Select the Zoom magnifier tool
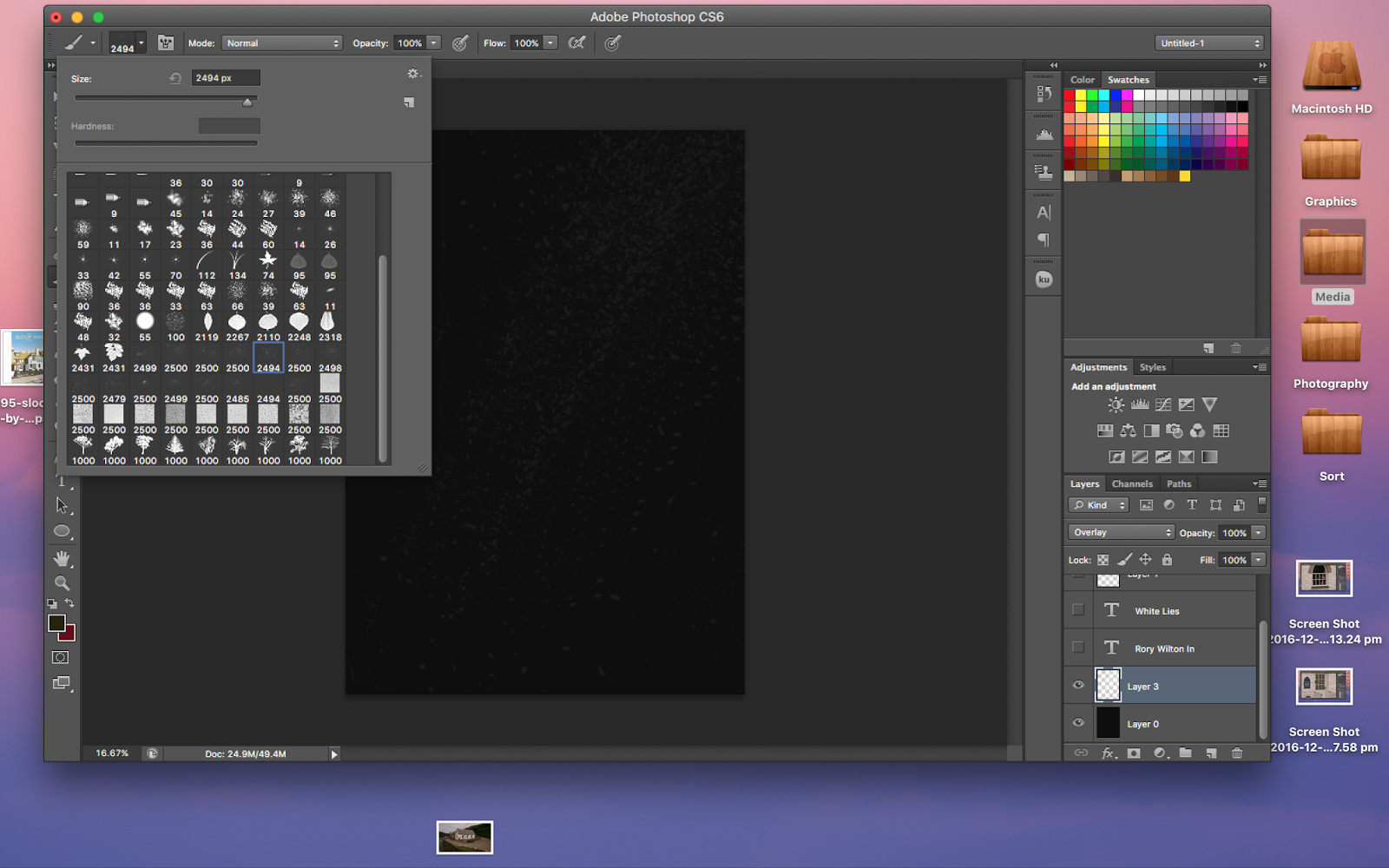Screen dimensions: 1389x868 tap(62, 583)
